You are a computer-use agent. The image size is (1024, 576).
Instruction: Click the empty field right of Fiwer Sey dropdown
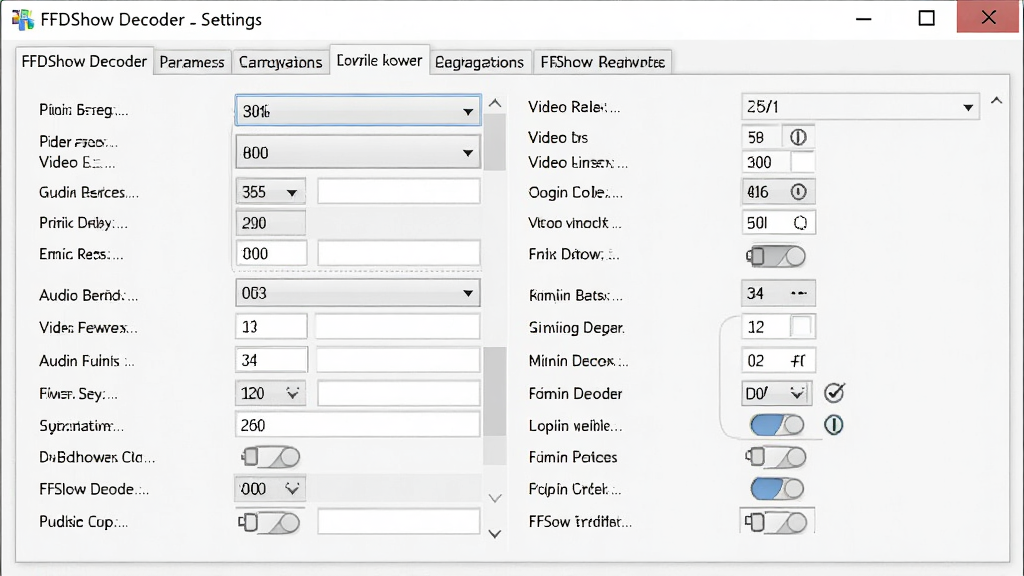[399, 393]
